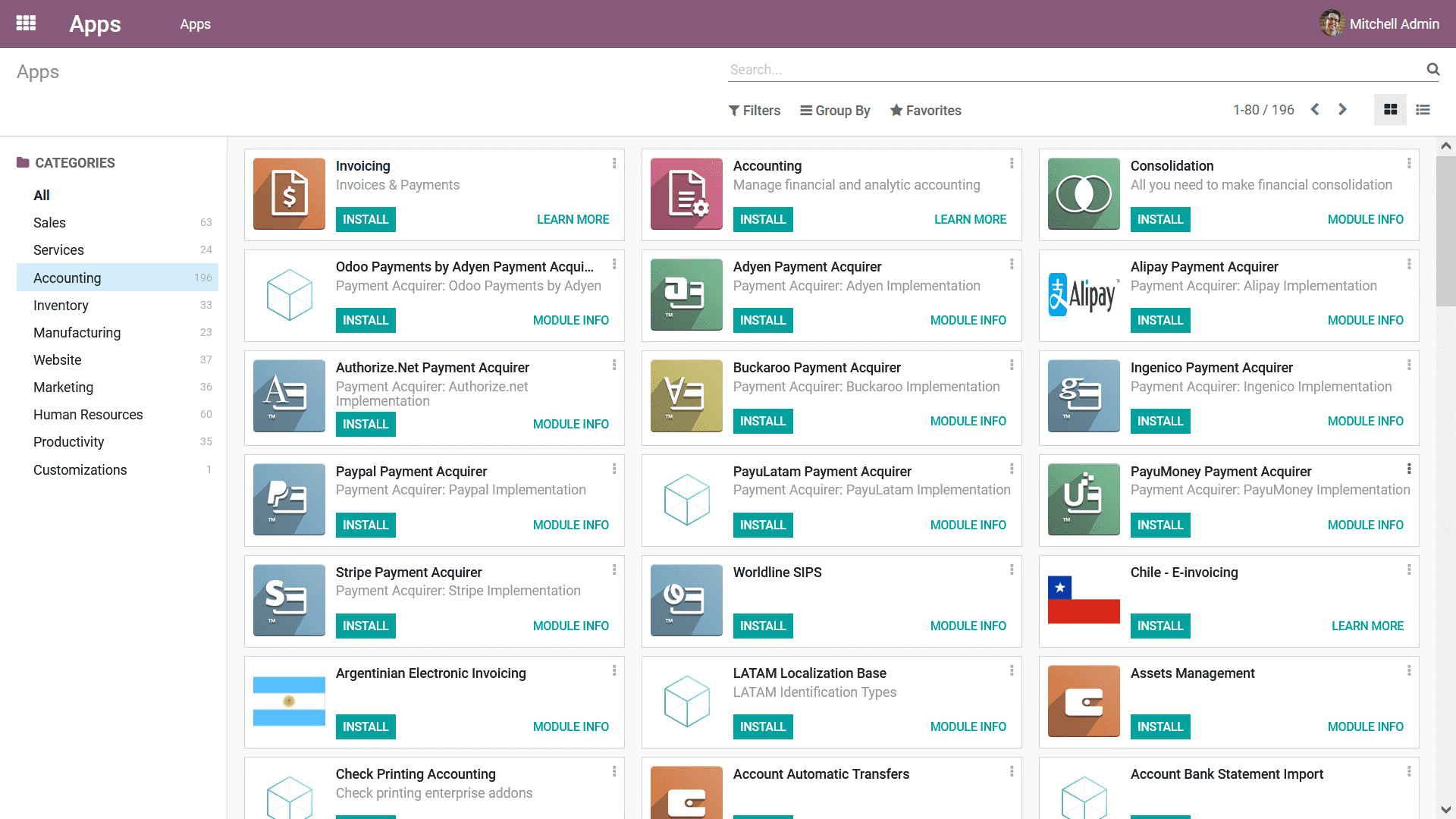The height and width of the screenshot is (819, 1456).
Task: Click the Assets Management wallet icon
Action: (x=1084, y=701)
